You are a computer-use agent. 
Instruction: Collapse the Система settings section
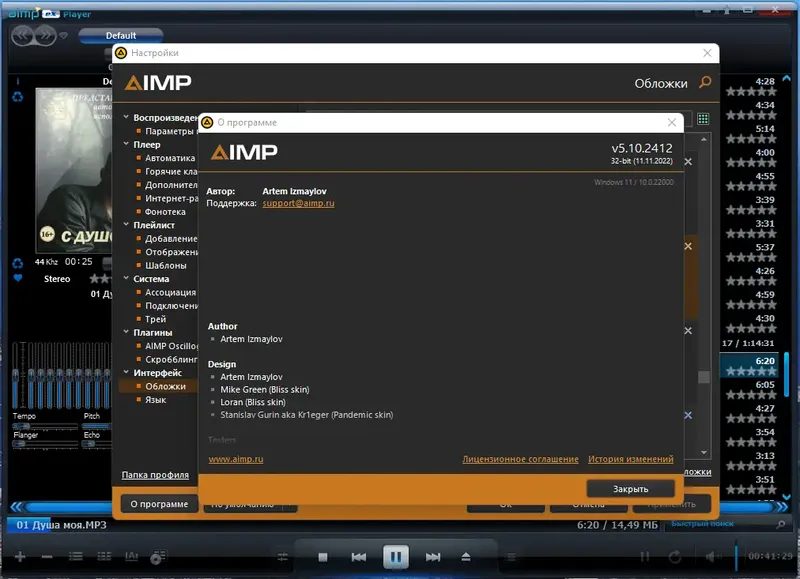tap(128, 278)
